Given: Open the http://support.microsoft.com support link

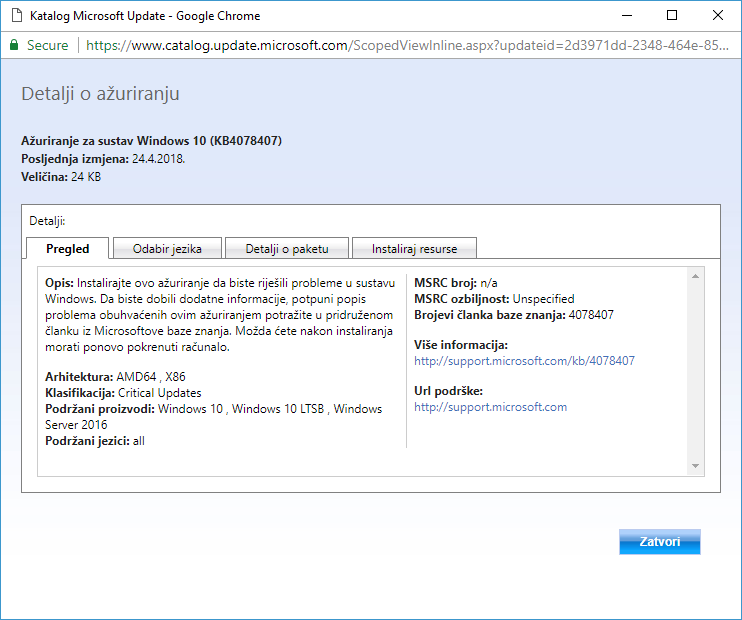Looking at the screenshot, I should click(x=490, y=407).
